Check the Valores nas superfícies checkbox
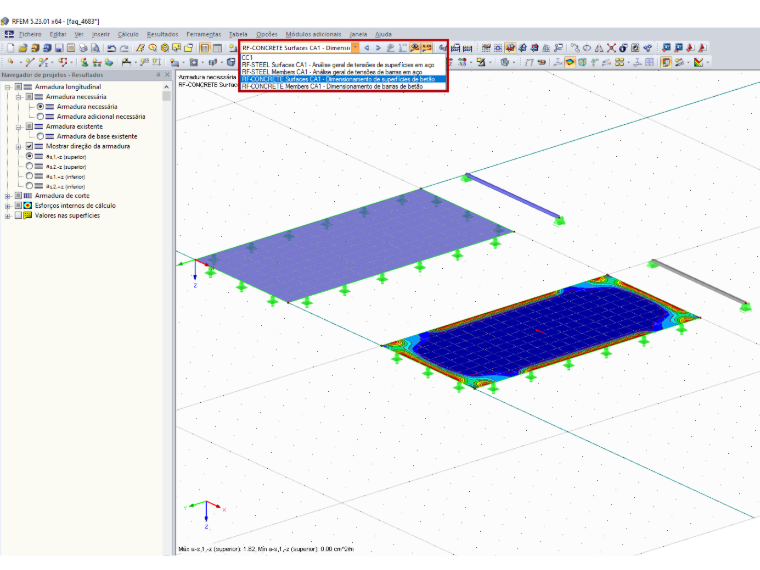This screenshot has width=760, height=570. pos(18,215)
